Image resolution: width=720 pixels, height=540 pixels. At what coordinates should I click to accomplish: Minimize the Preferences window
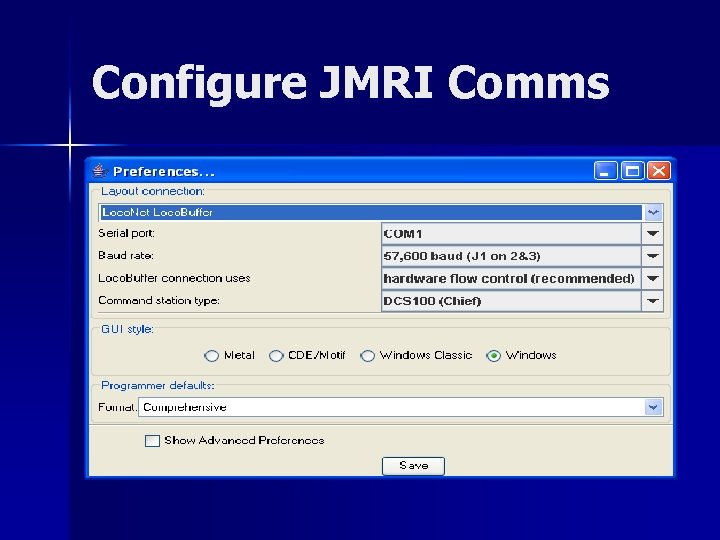605,171
